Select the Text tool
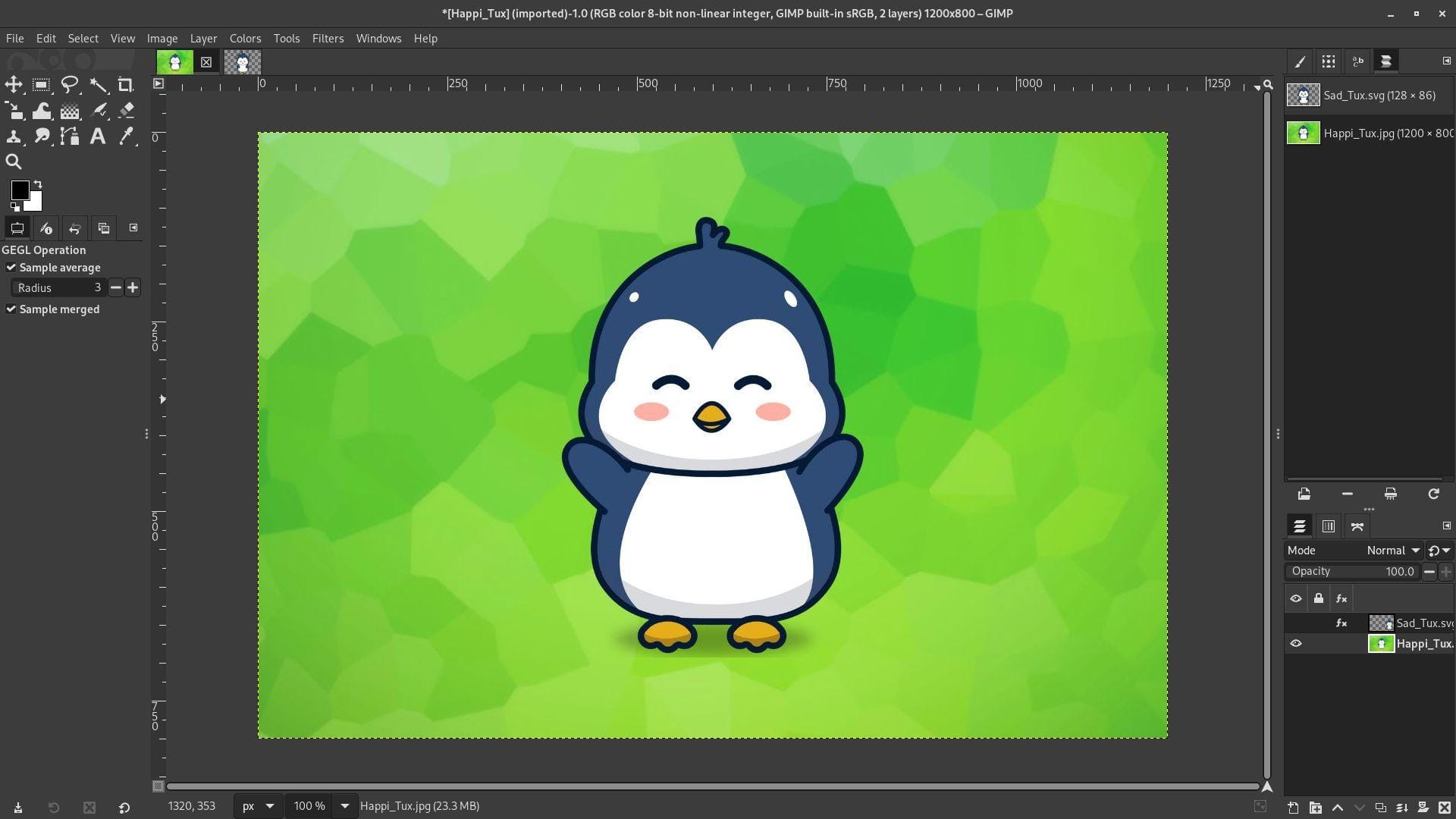 98,136
